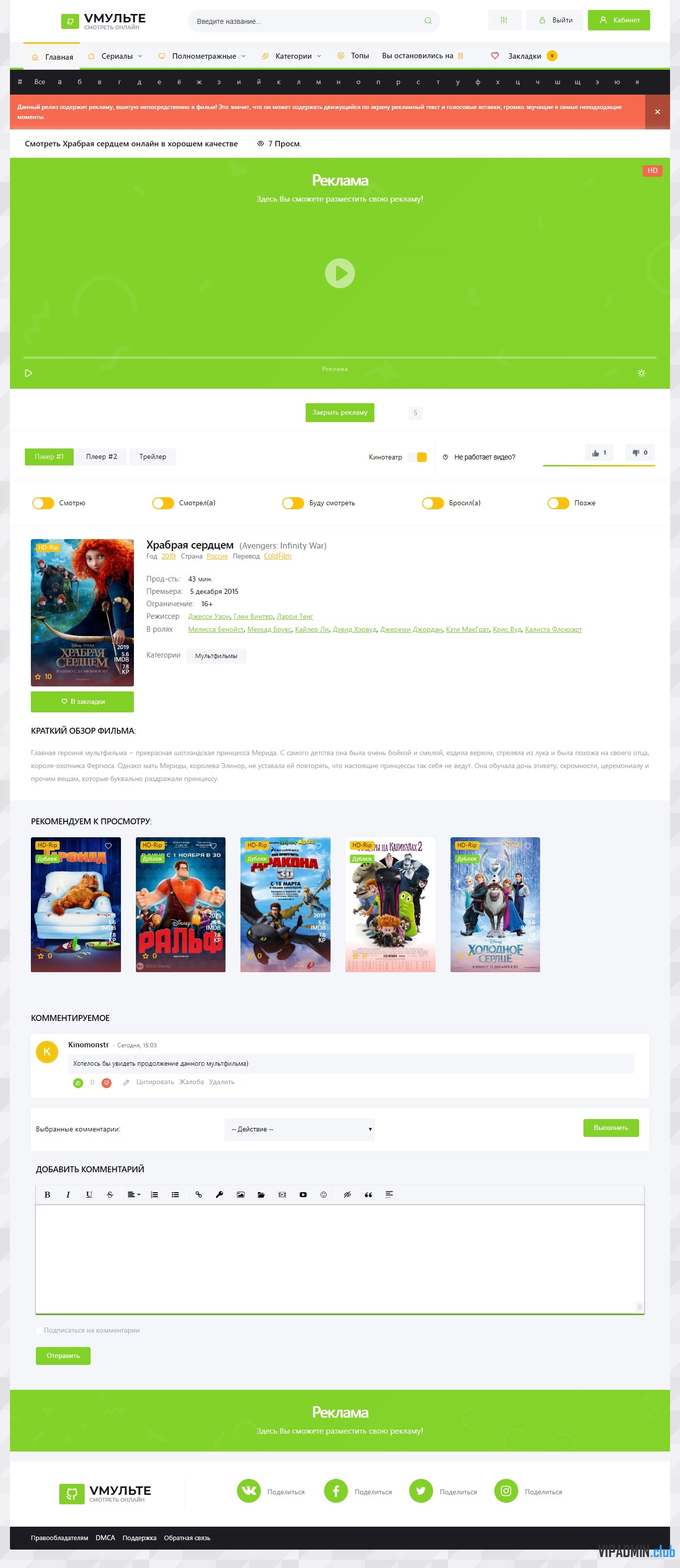Image resolution: width=680 pixels, height=1568 pixels.
Task: Insert emoji using the smiley icon
Action: click(x=324, y=1194)
